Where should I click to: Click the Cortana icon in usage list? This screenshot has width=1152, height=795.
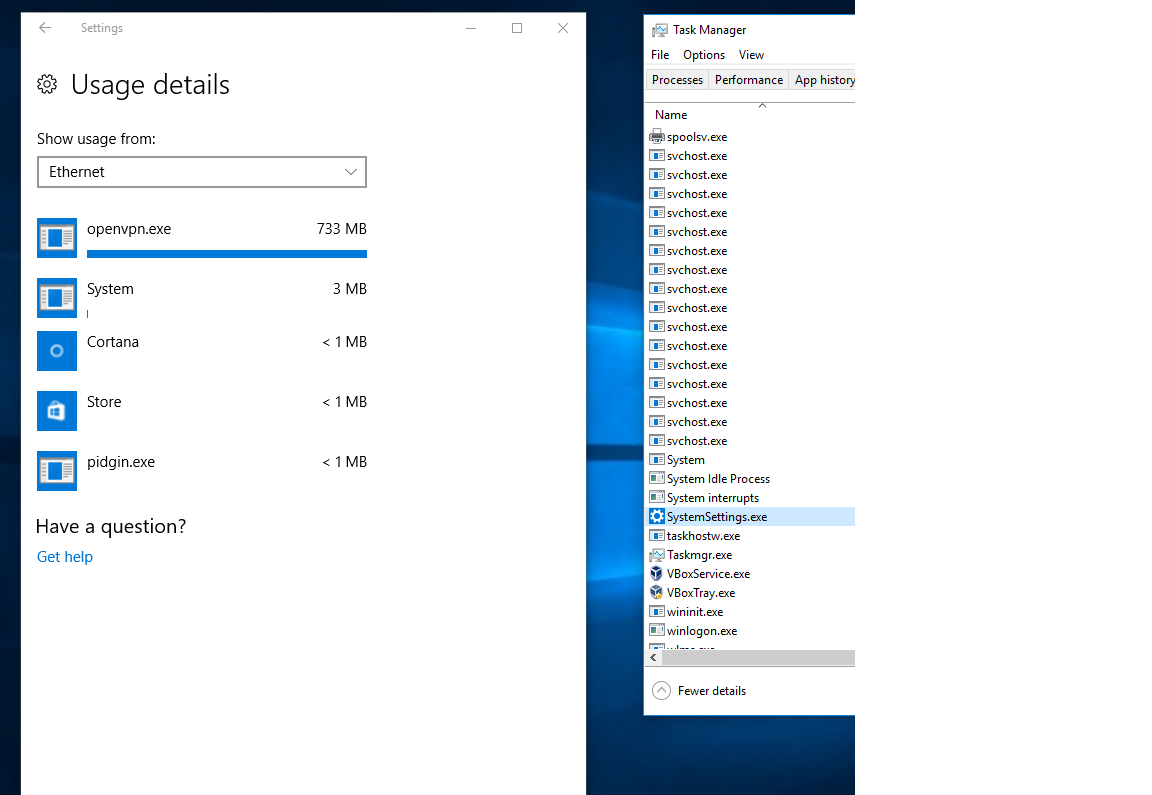[56, 350]
